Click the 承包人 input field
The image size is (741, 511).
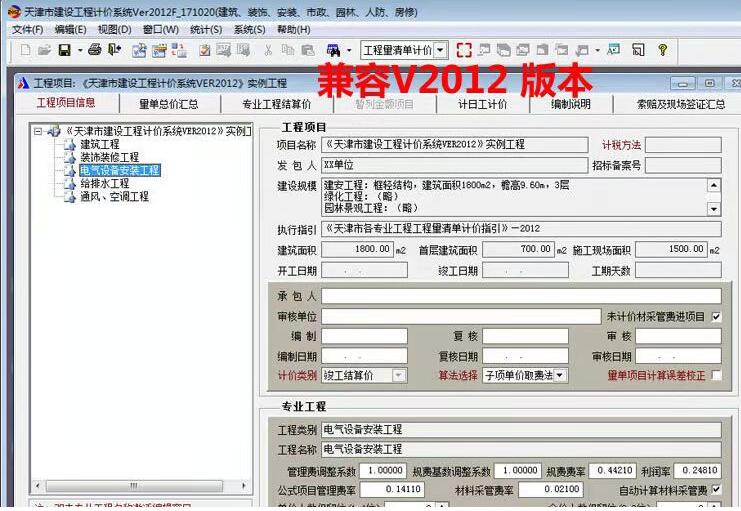pyautogui.click(x=521, y=296)
